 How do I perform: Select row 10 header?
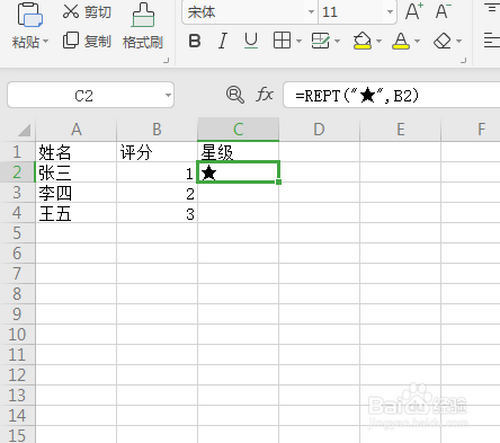[17, 334]
